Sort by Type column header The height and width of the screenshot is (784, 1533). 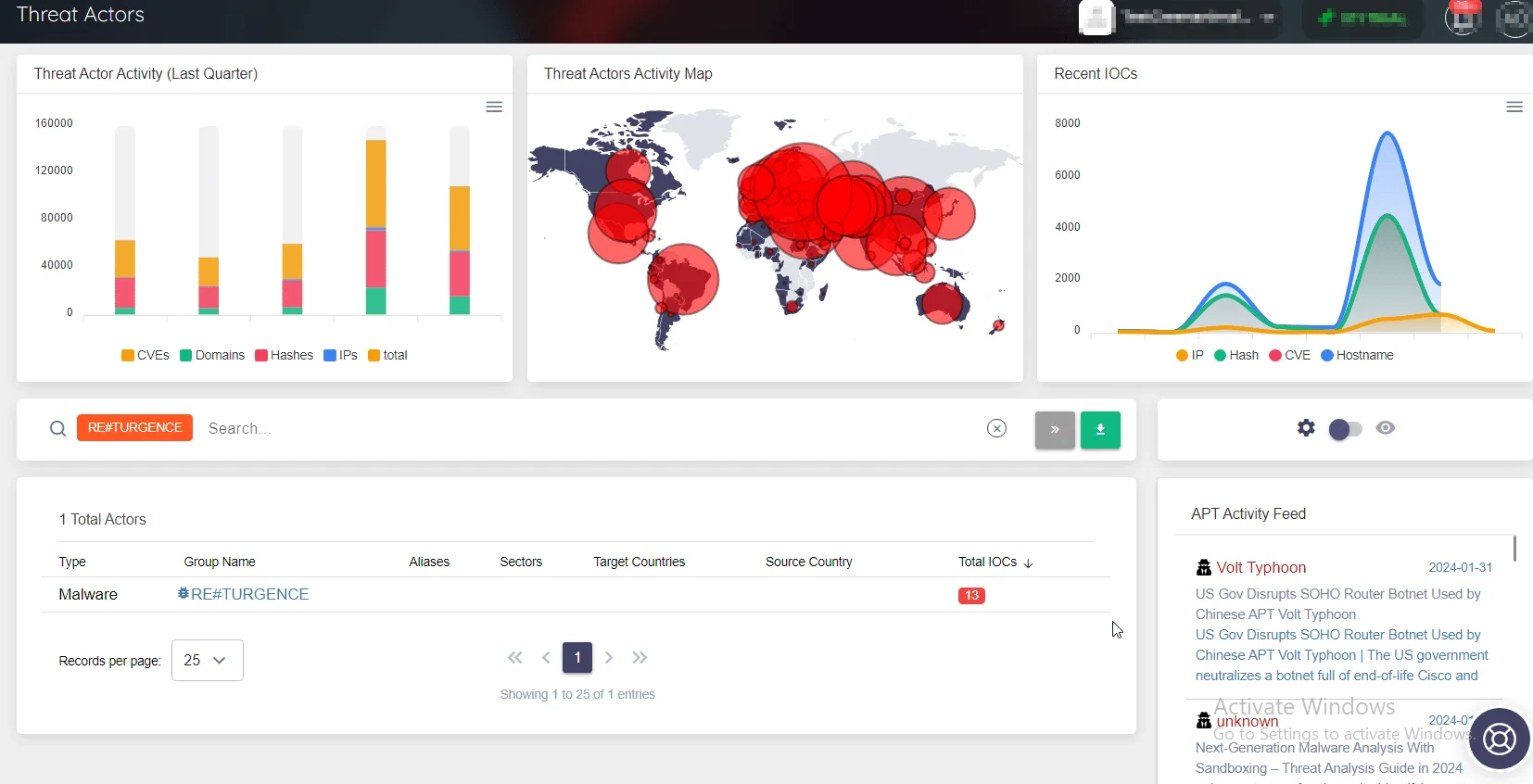tap(72, 562)
